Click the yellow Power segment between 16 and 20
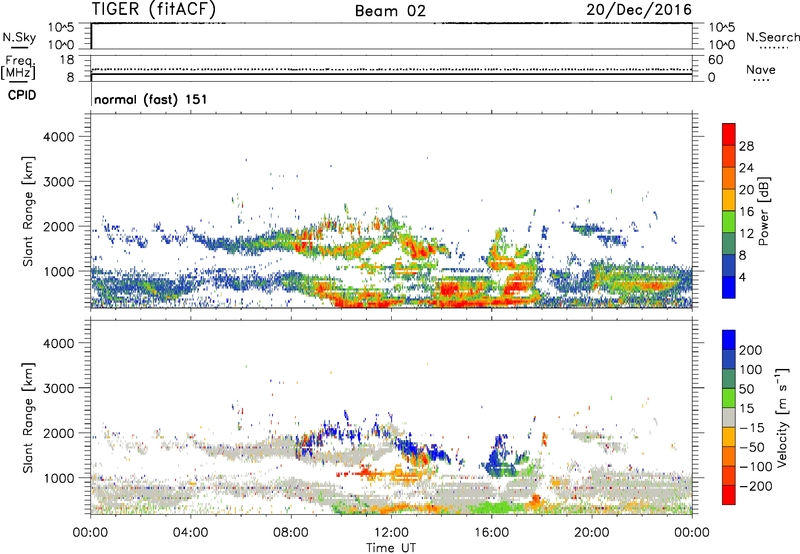The image size is (800, 554). [x=729, y=200]
